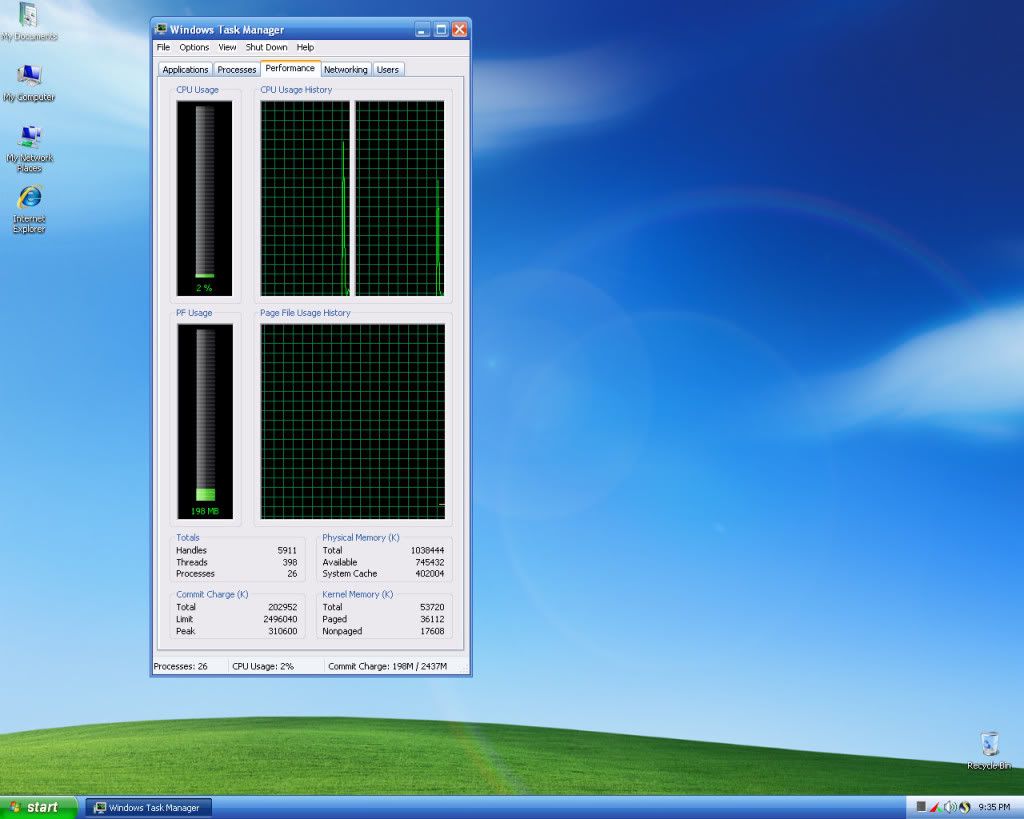Click the System Cache value 402004
This screenshot has width=1024, height=819.
point(430,574)
